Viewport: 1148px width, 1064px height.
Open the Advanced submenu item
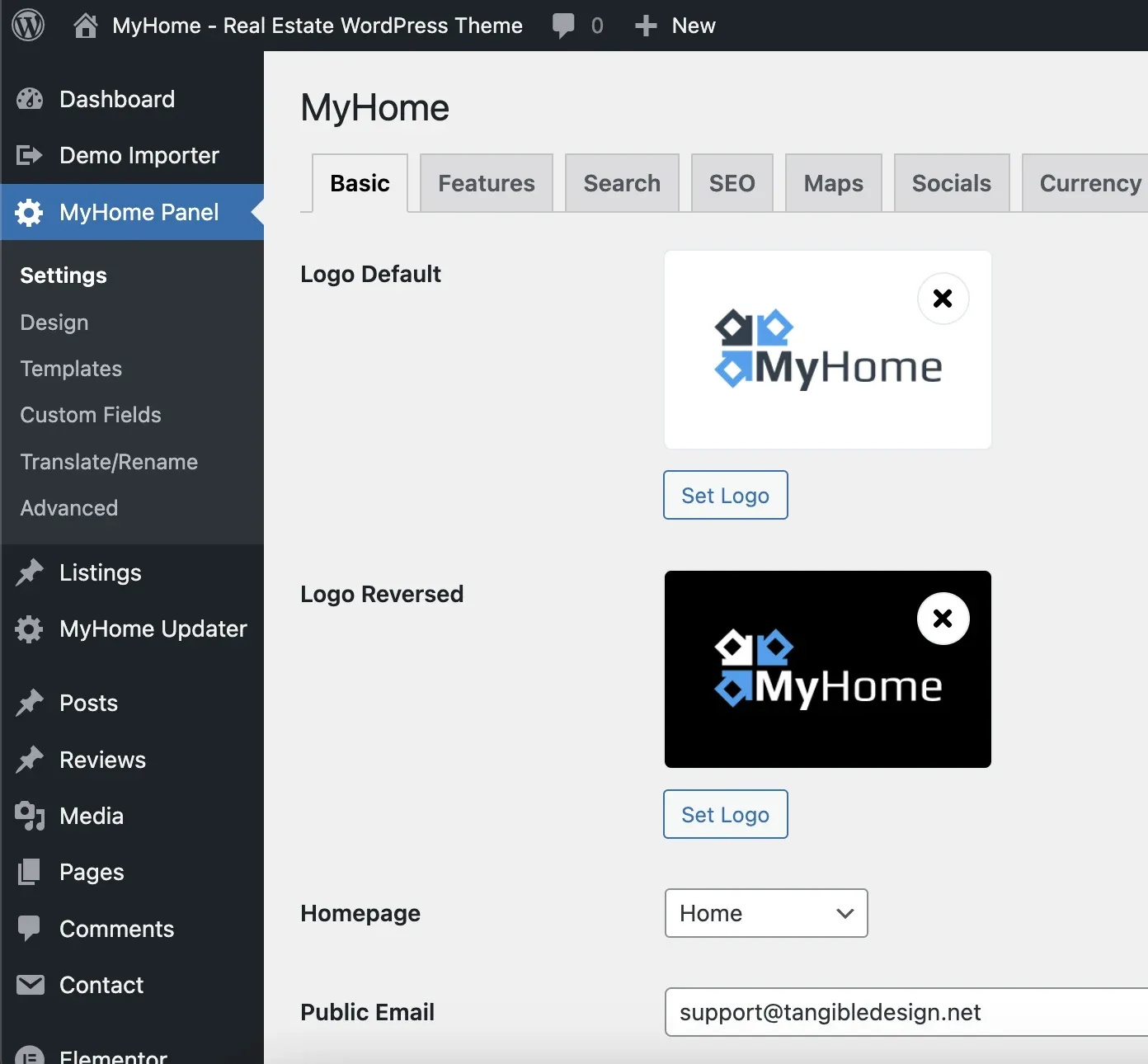pyautogui.click(x=69, y=508)
